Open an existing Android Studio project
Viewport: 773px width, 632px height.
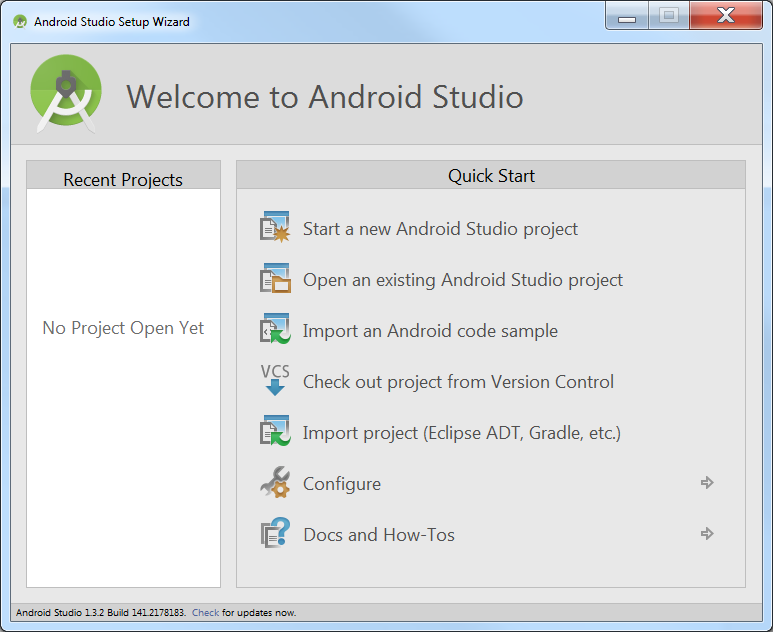pyautogui.click(x=463, y=280)
